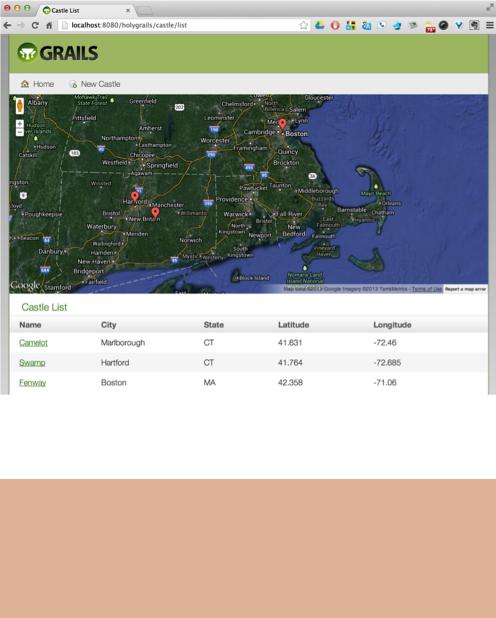Screen dimensions: 496x618
Task: Click Providence label on the map
Action: [x=231, y=199]
